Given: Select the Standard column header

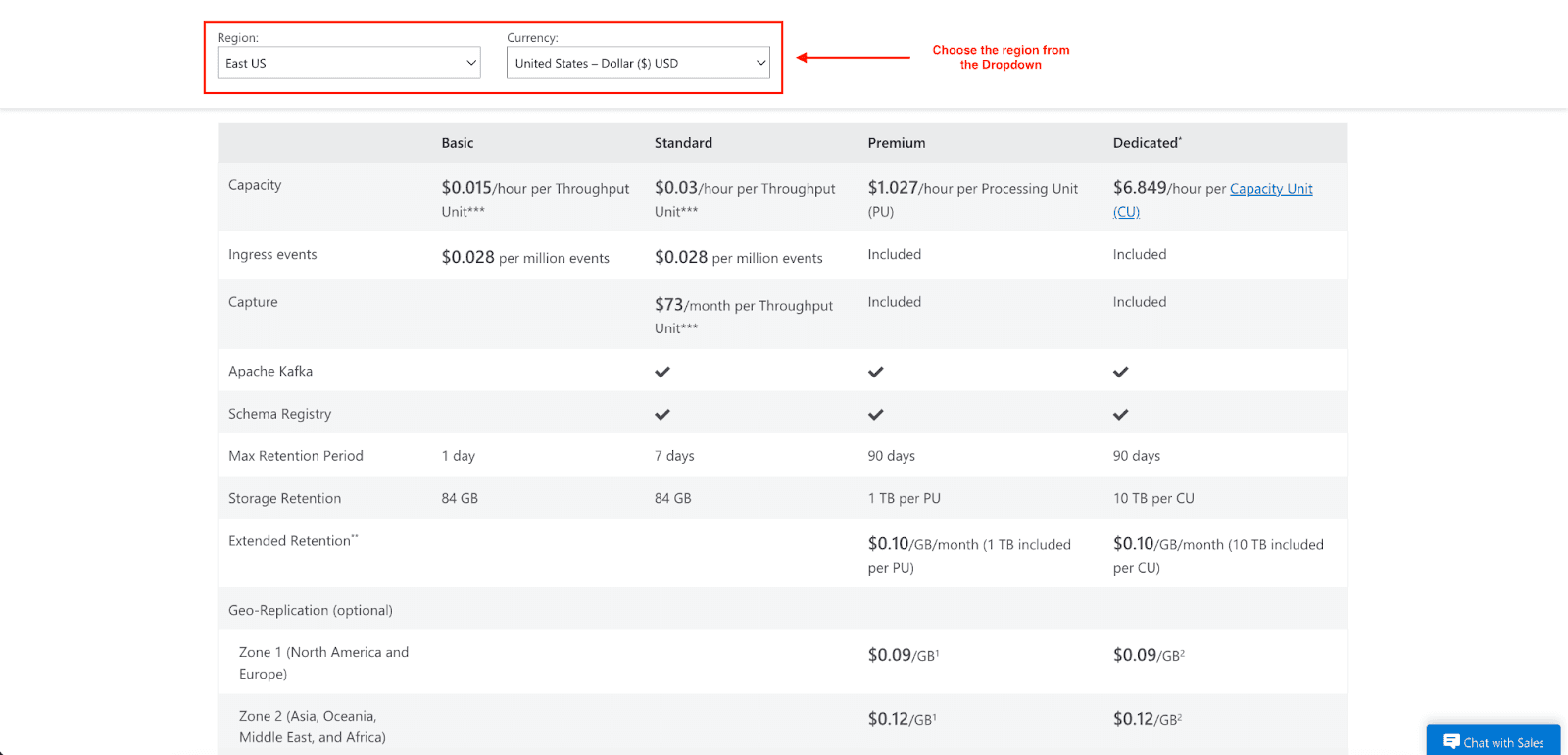Looking at the screenshot, I should coord(683,143).
